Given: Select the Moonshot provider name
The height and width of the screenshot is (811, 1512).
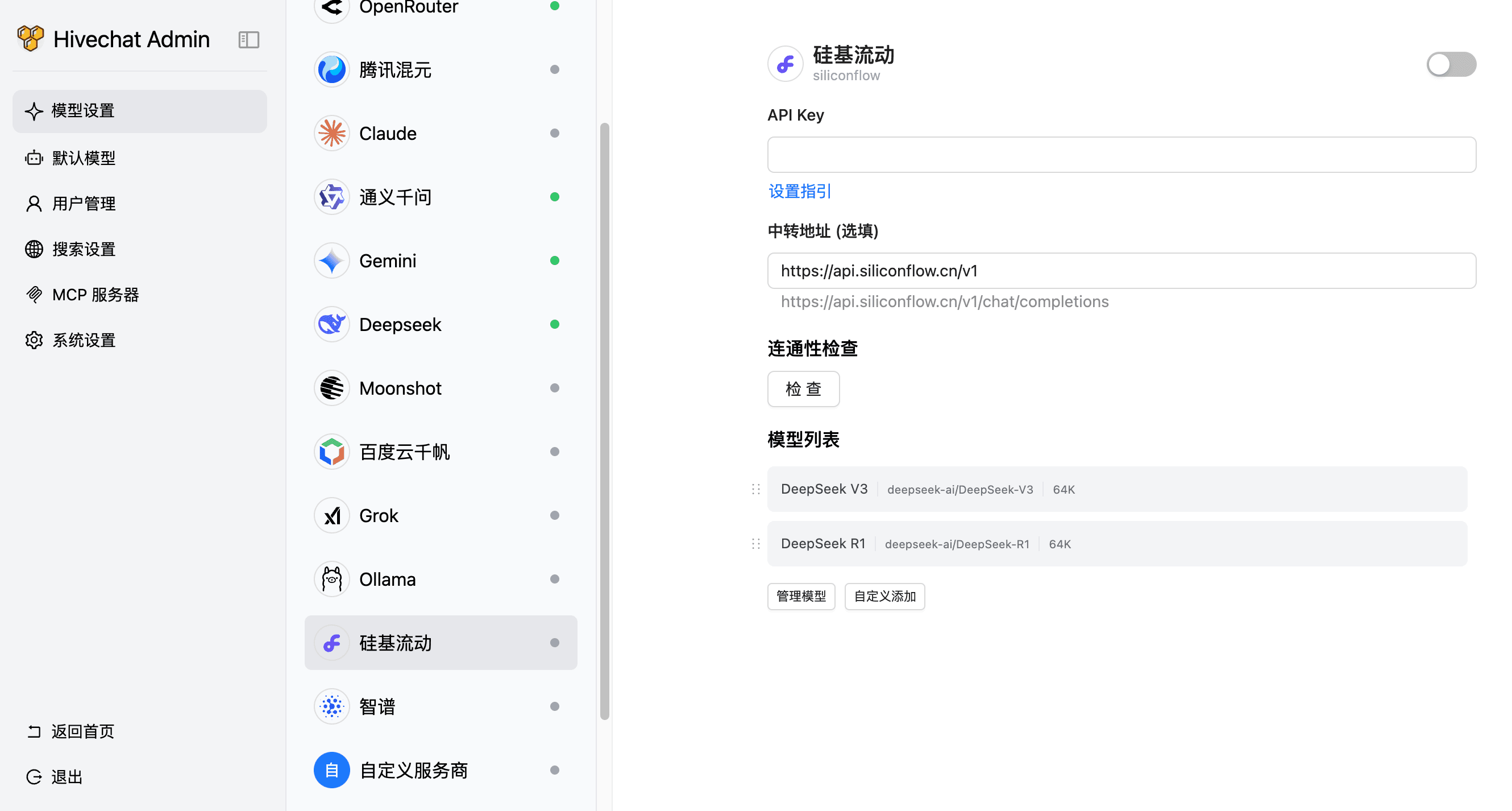Looking at the screenshot, I should [x=400, y=388].
